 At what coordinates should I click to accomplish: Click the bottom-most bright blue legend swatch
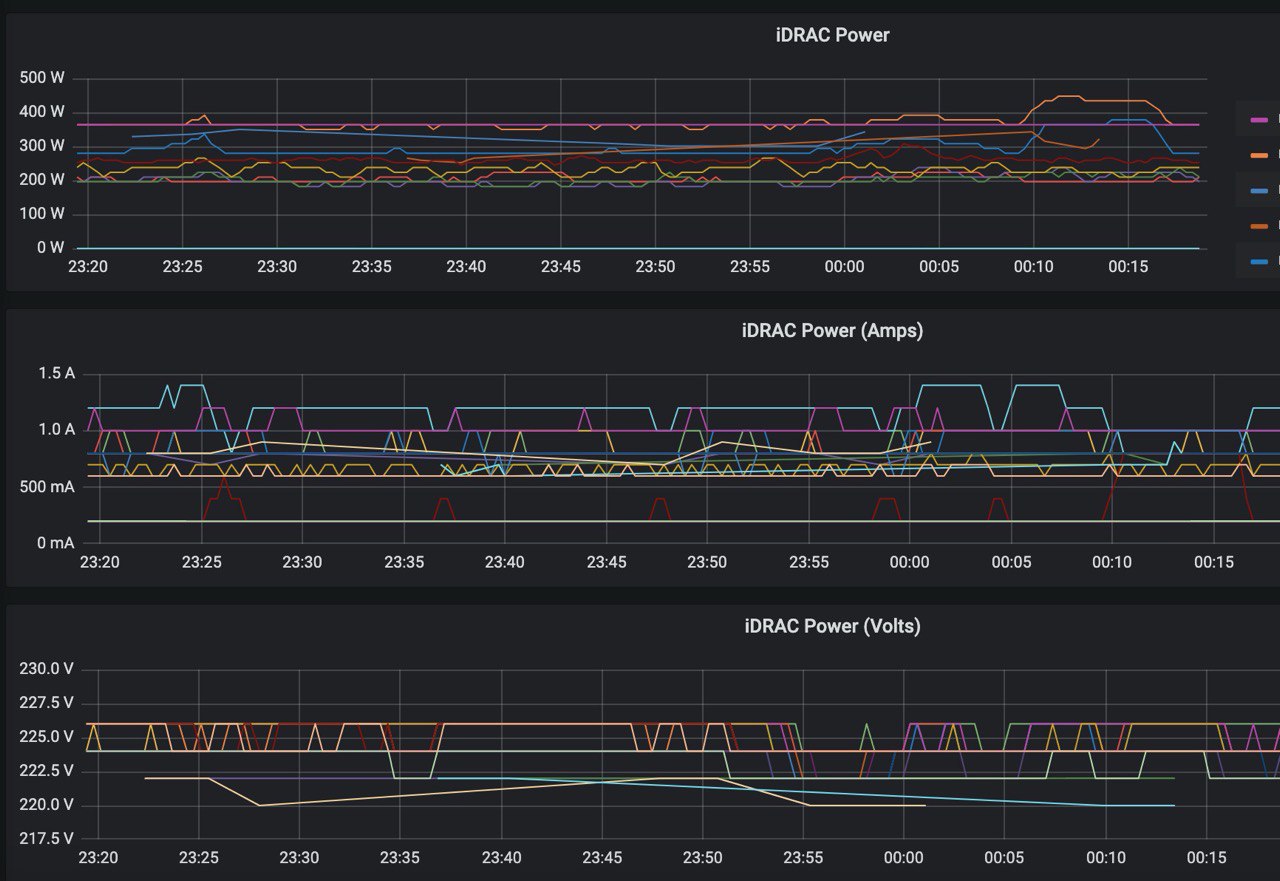click(1259, 262)
